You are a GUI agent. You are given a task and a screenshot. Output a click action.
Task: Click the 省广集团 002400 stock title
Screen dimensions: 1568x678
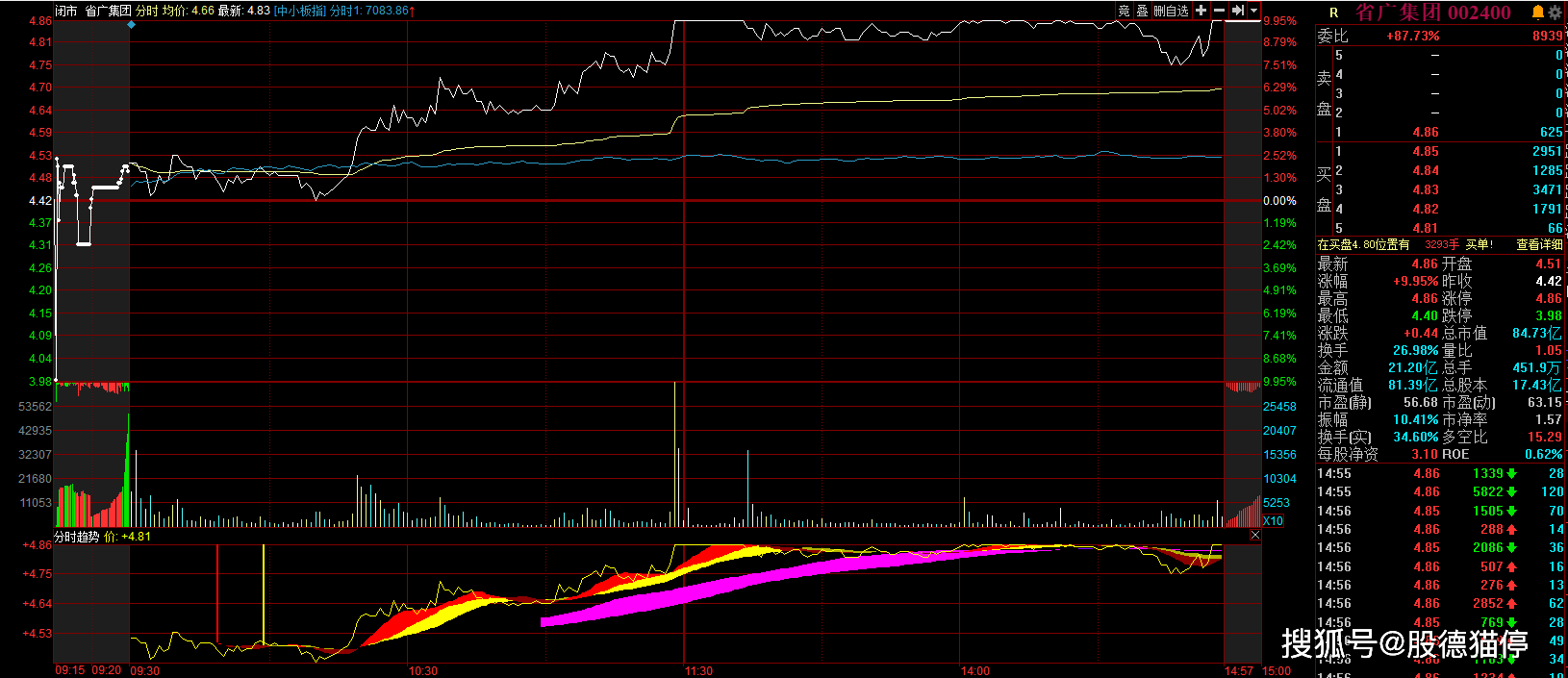[x=1432, y=13]
